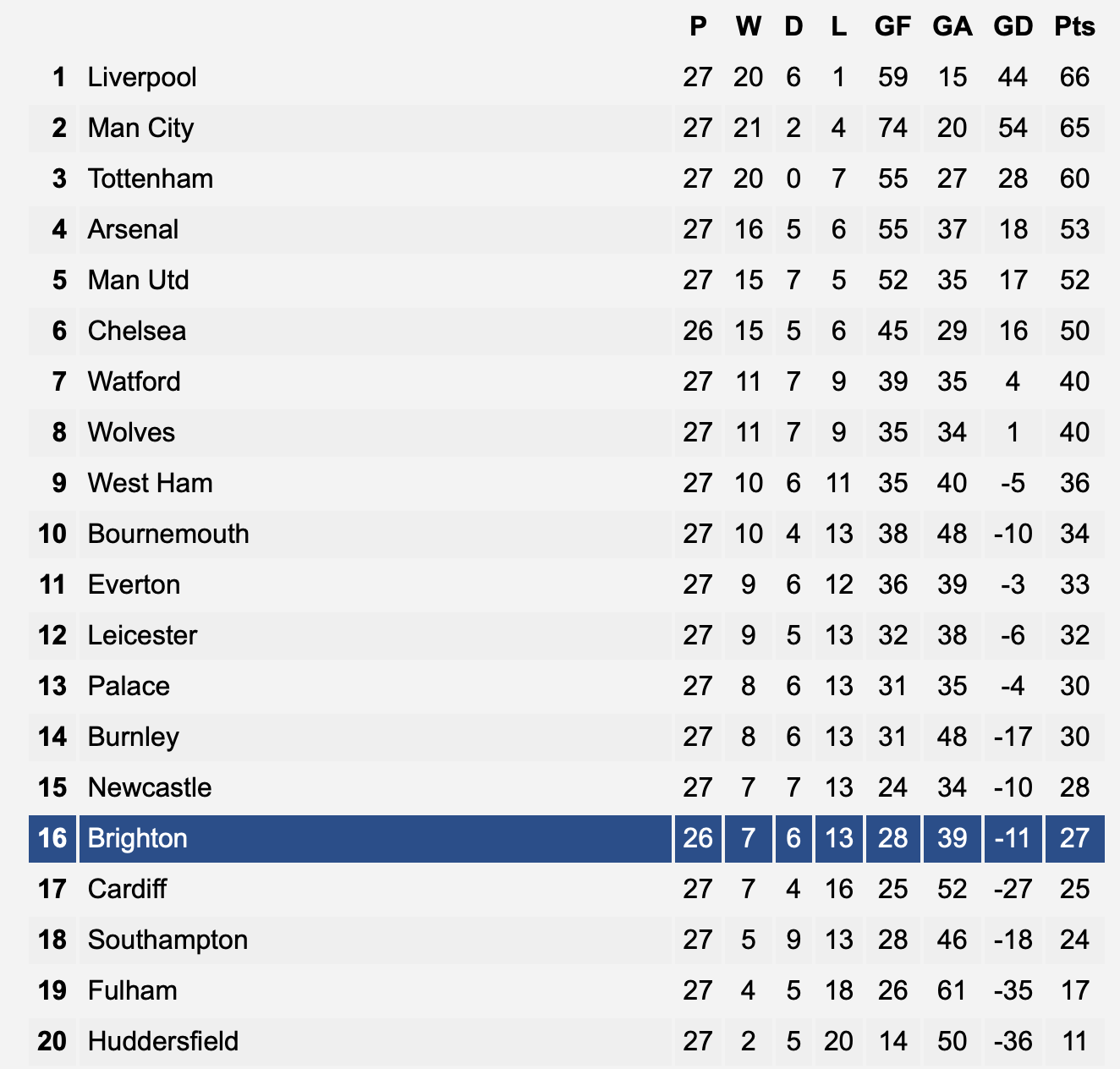The width and height of the screenshot is (1120, 1069).
Task: Click the Liverpool team name
Action: tap(142, 77)
